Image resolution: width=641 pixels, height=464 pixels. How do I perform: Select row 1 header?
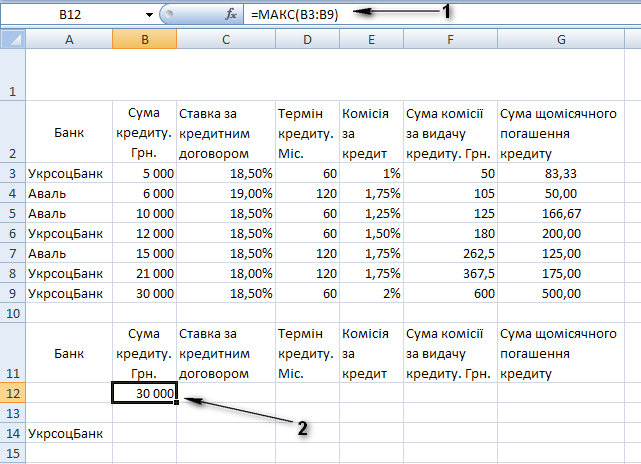click(13, 75)
